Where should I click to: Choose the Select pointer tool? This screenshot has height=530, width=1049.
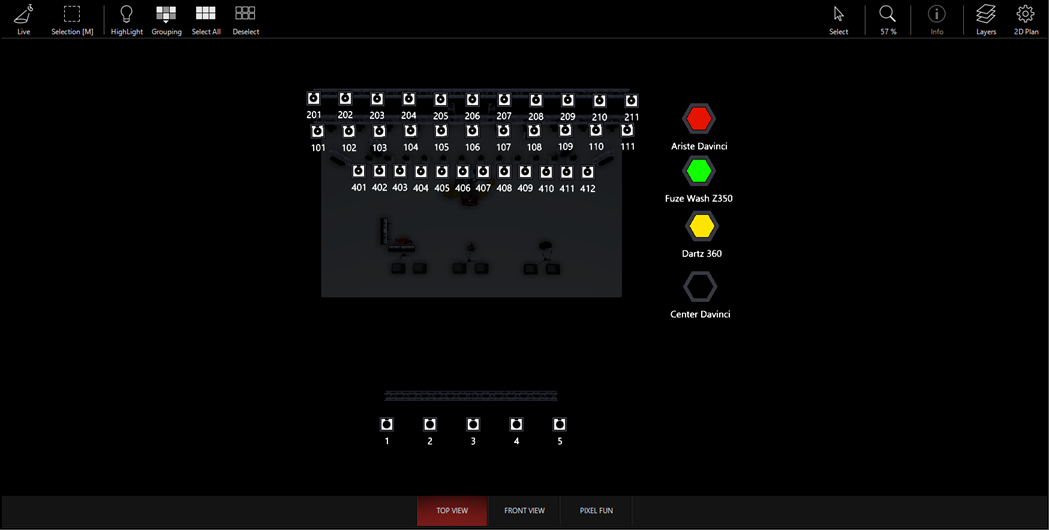(x=838, y=19)
